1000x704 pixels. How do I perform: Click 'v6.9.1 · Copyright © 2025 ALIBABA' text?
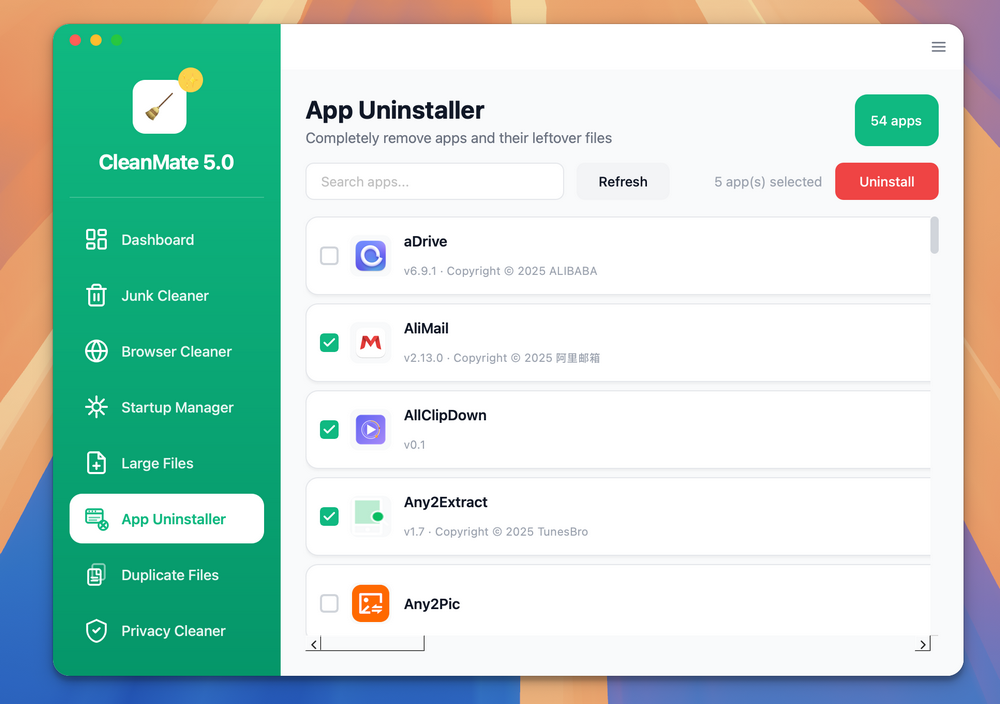click(501, 271)
